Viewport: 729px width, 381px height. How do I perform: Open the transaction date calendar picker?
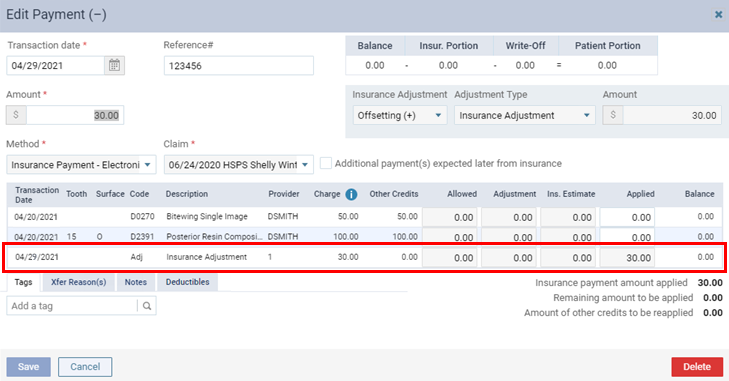(114, 66)
